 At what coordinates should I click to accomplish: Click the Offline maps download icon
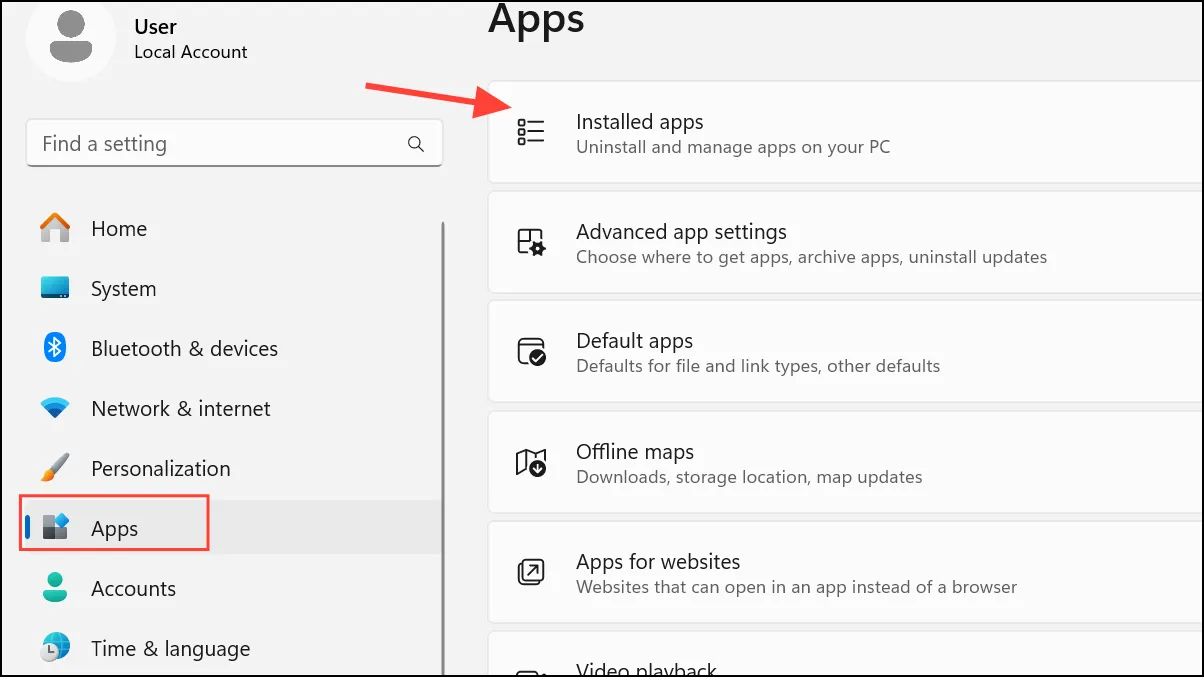click(x=531, y=462)
